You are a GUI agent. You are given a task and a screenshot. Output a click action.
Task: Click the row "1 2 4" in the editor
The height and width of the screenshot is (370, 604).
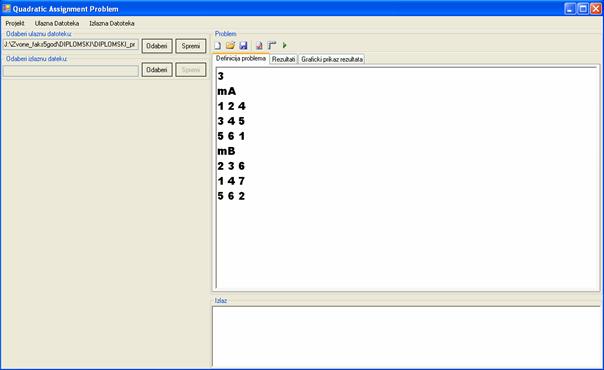point(231,106)
